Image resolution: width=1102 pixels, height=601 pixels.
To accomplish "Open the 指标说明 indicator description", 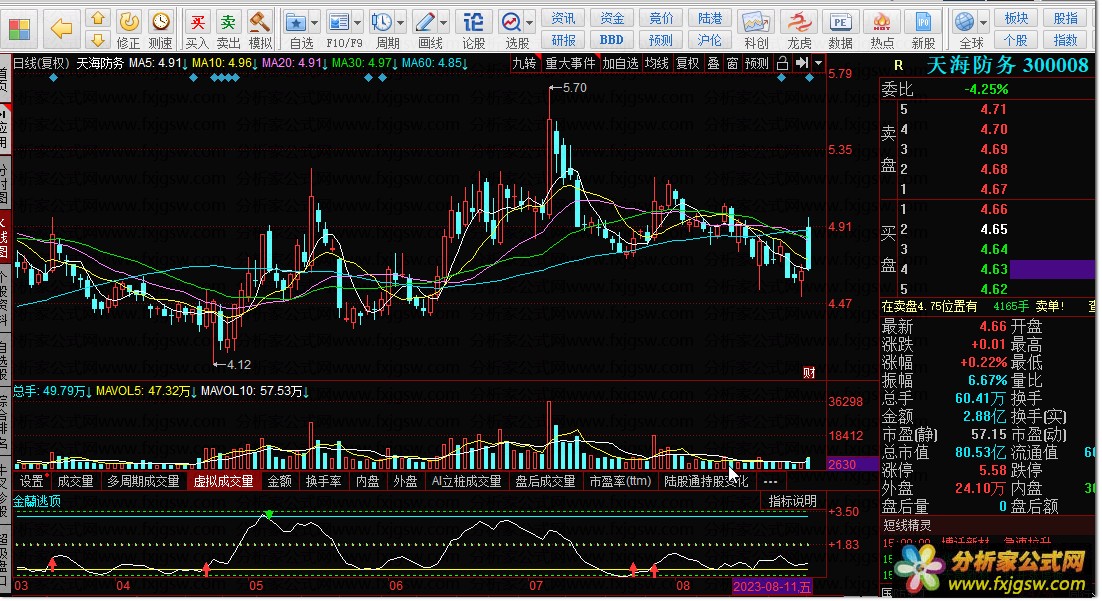I will pyautogui.click(x=792, y=501).
